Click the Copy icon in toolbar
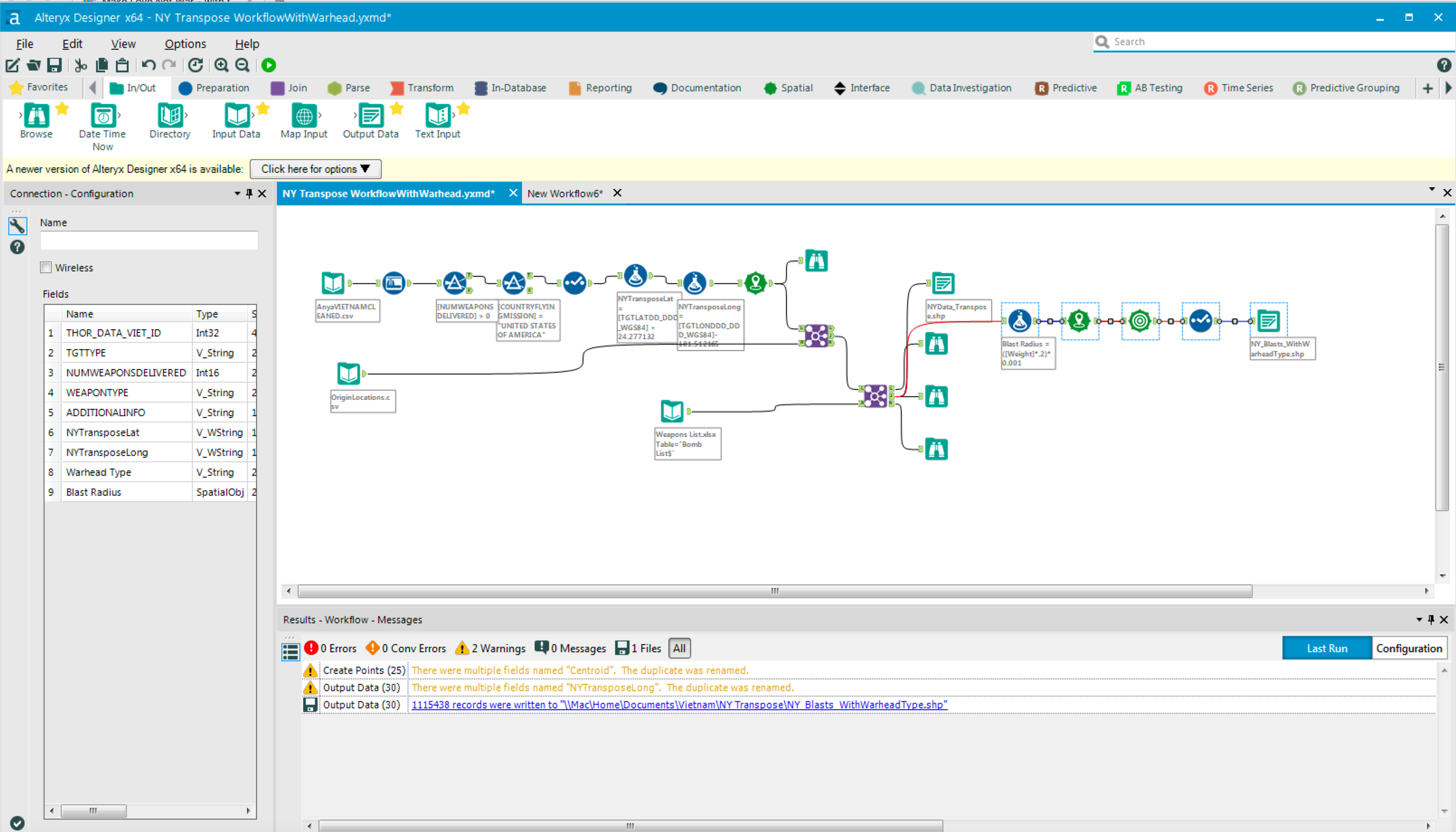 coord(101,65)
